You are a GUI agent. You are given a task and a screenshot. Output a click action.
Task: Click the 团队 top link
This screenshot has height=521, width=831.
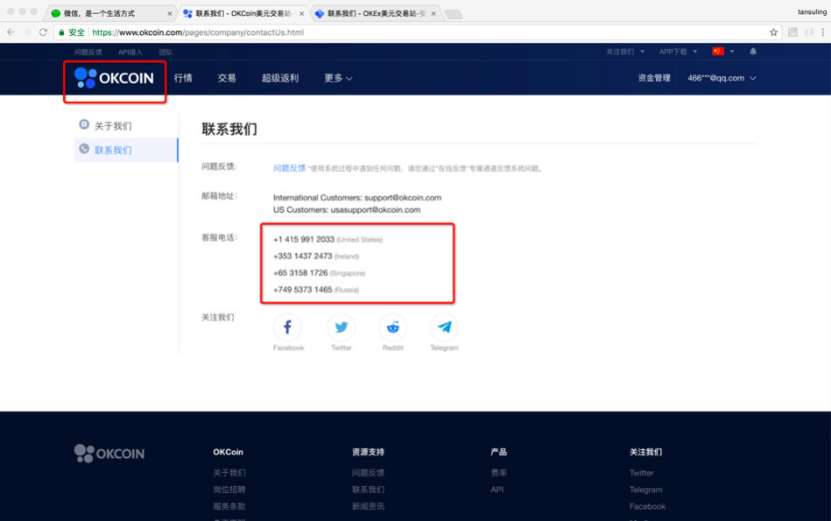[166, 52]
